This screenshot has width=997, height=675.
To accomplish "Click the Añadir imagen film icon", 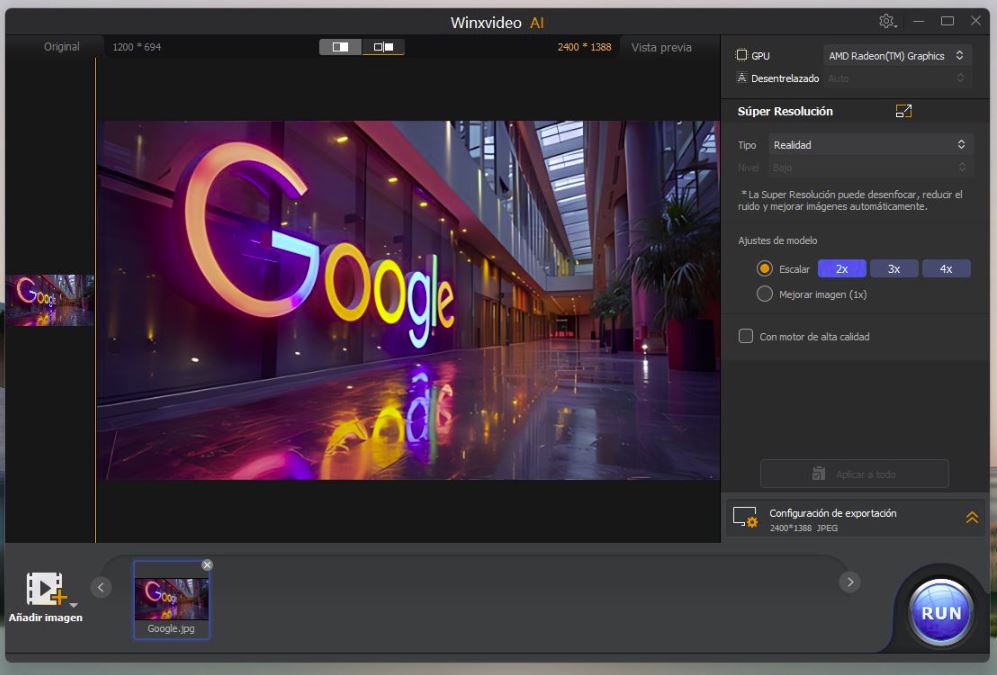I will click(x=45, y=589).
